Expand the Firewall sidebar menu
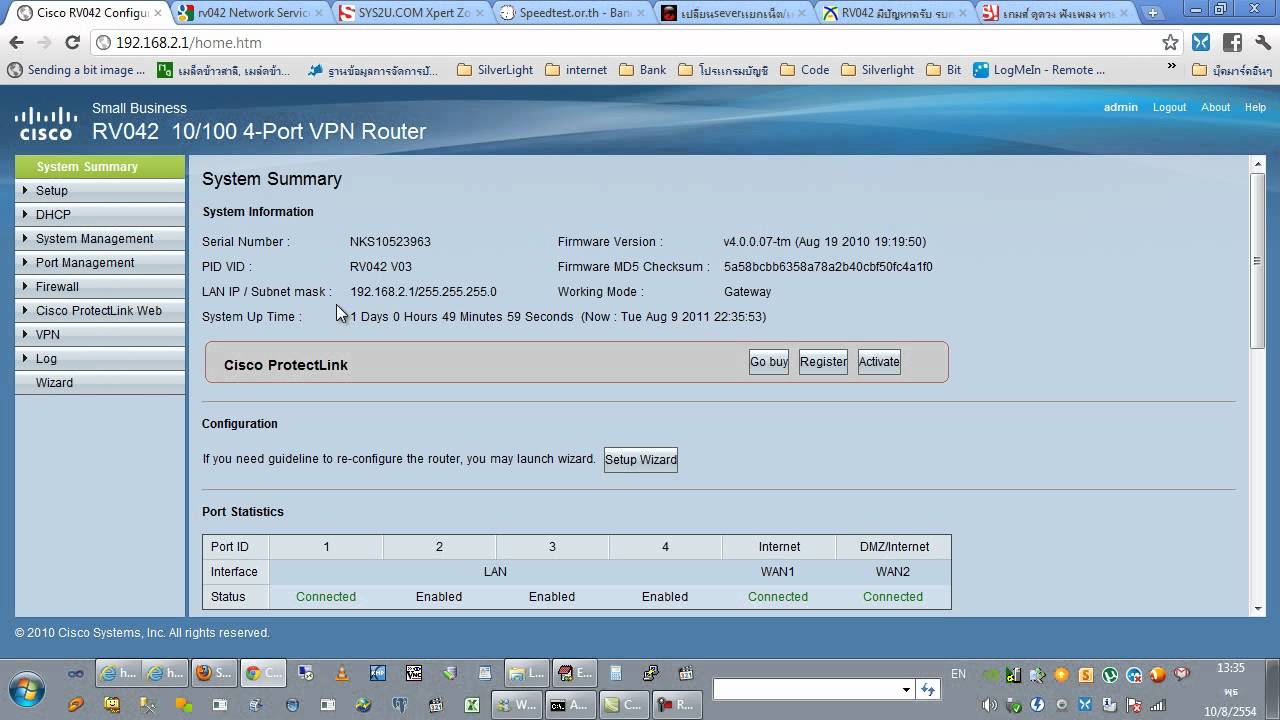 pos(100,286)
